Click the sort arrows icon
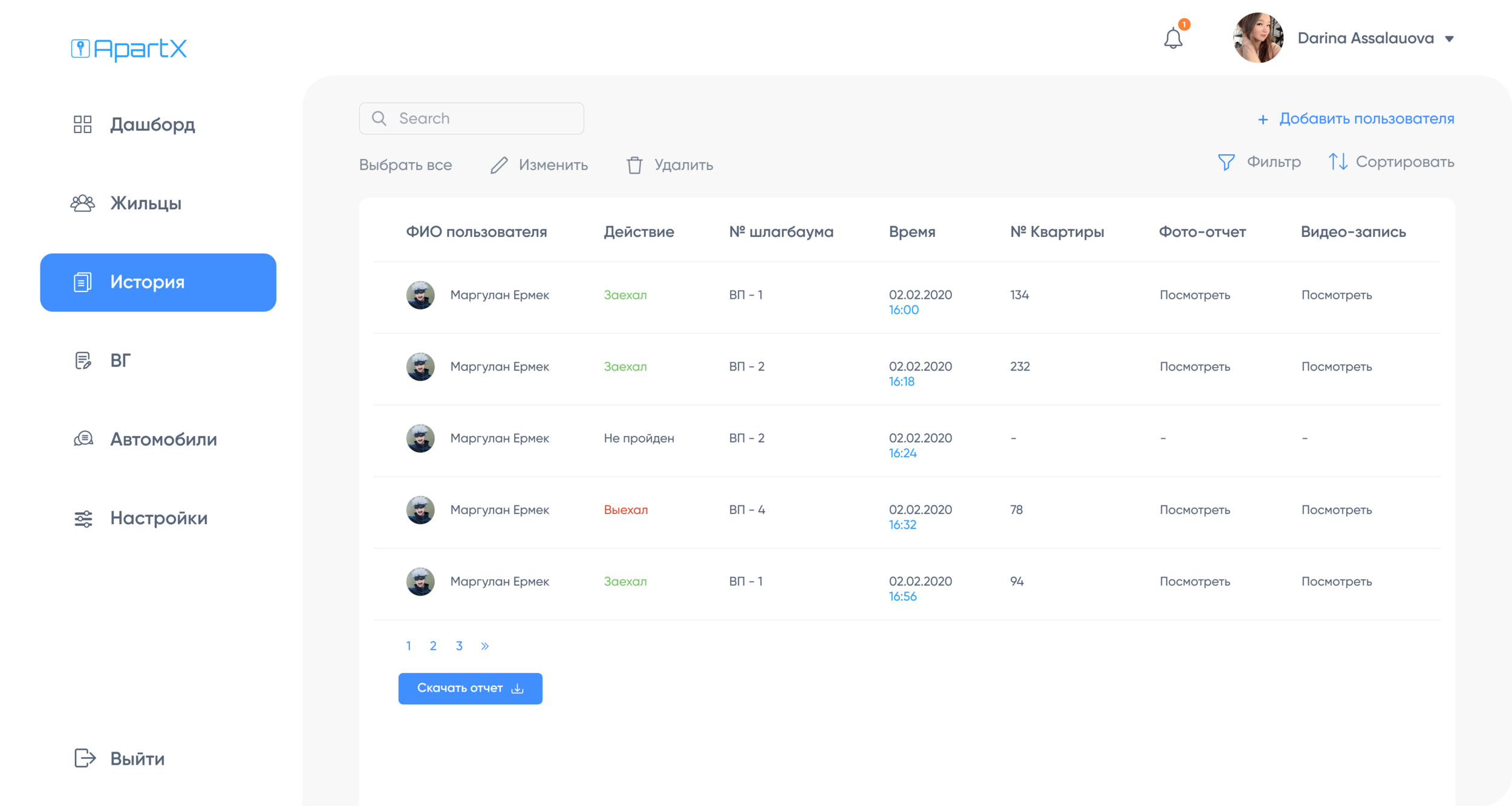1512x806 pixels. click(1337, 161)
